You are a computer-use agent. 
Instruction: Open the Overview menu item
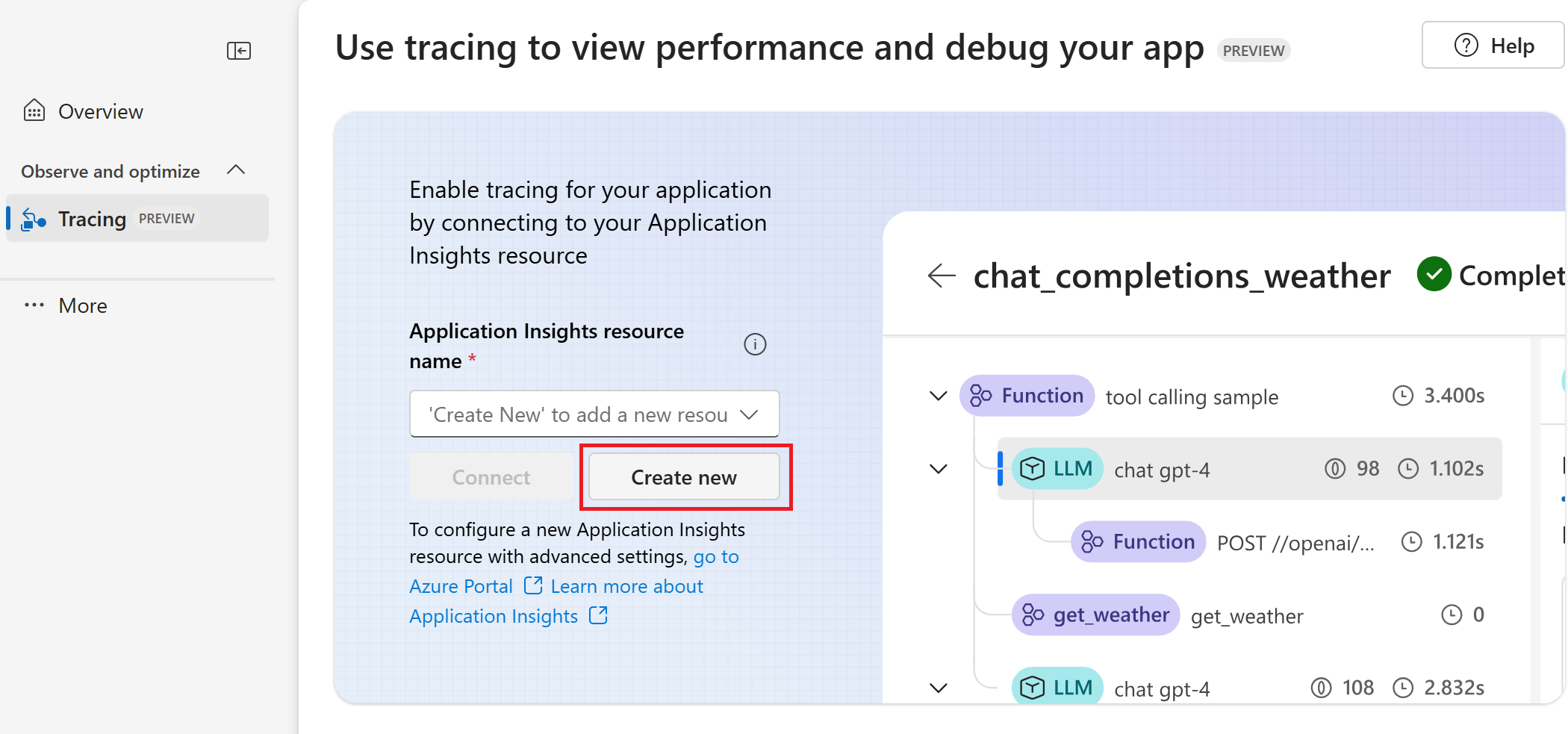pyautogui.click(x=100, y=111)
